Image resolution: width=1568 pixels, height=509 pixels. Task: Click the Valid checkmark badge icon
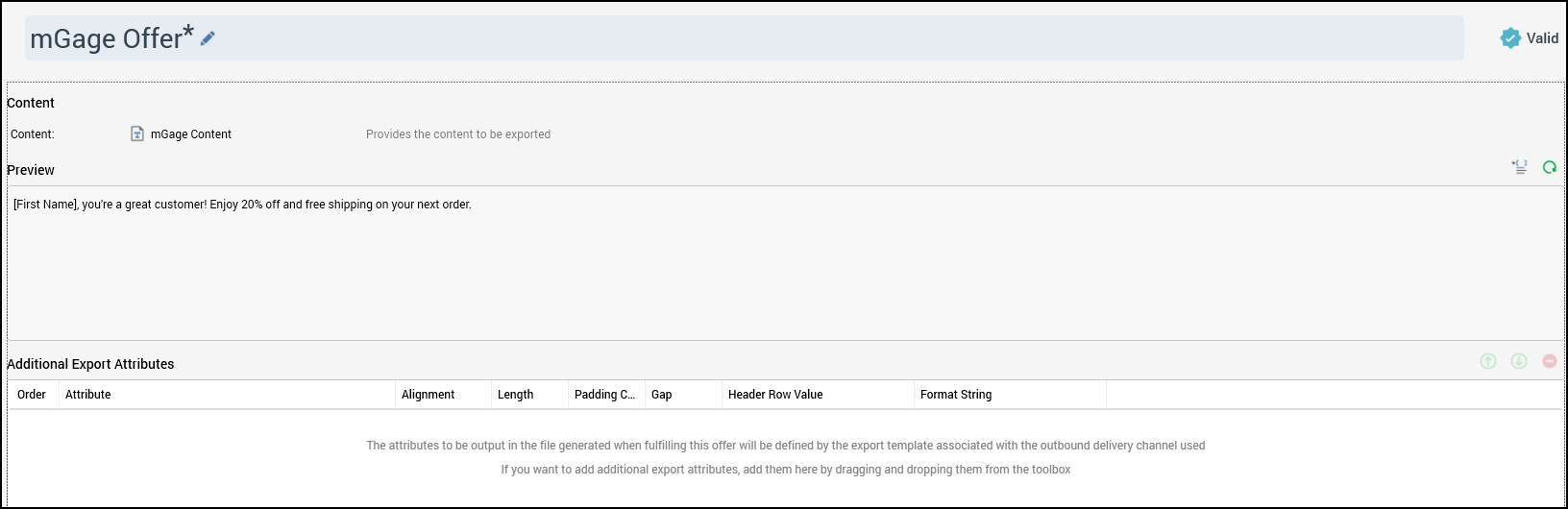tap(1509, 38)
